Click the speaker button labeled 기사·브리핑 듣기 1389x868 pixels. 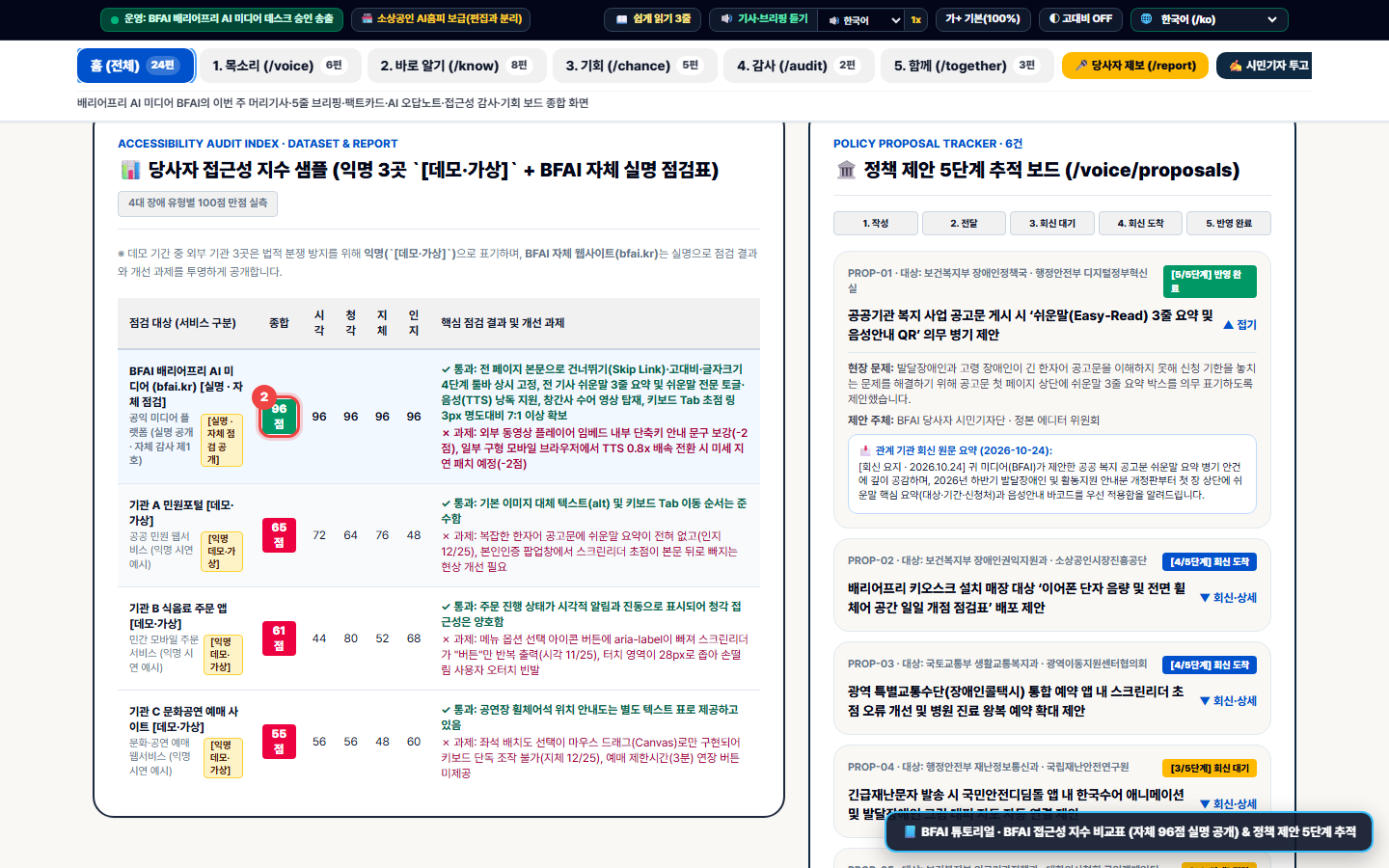click(764, 19)
